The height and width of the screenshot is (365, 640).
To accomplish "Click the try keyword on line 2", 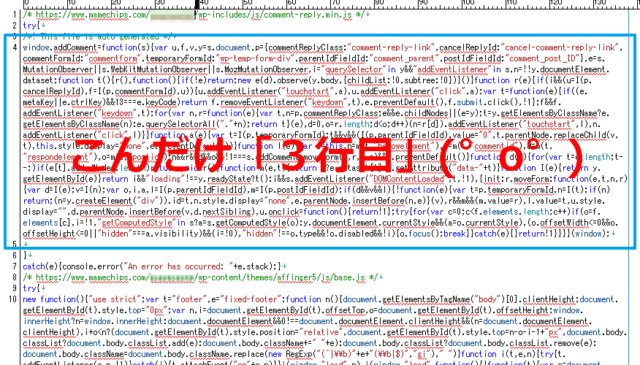I will [x=29, y=26].
